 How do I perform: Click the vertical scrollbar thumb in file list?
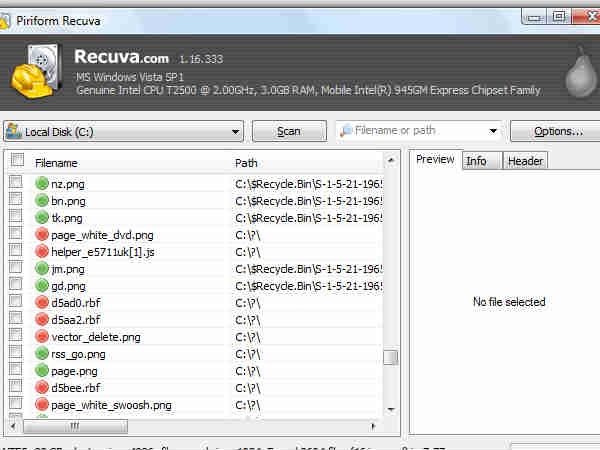(x=391, y=357)
